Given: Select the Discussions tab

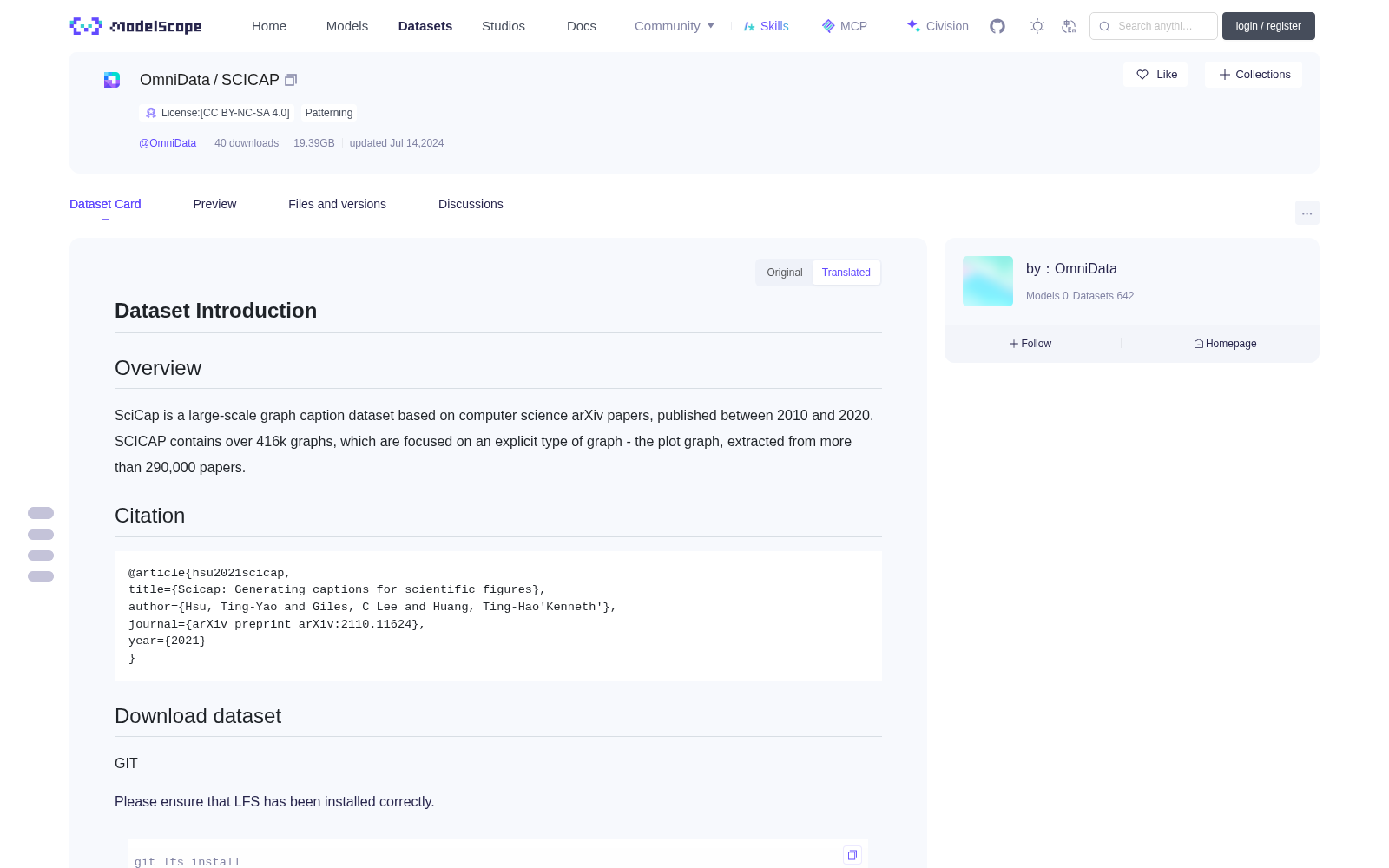Looking at the screenshot, I should coord(471,204).
